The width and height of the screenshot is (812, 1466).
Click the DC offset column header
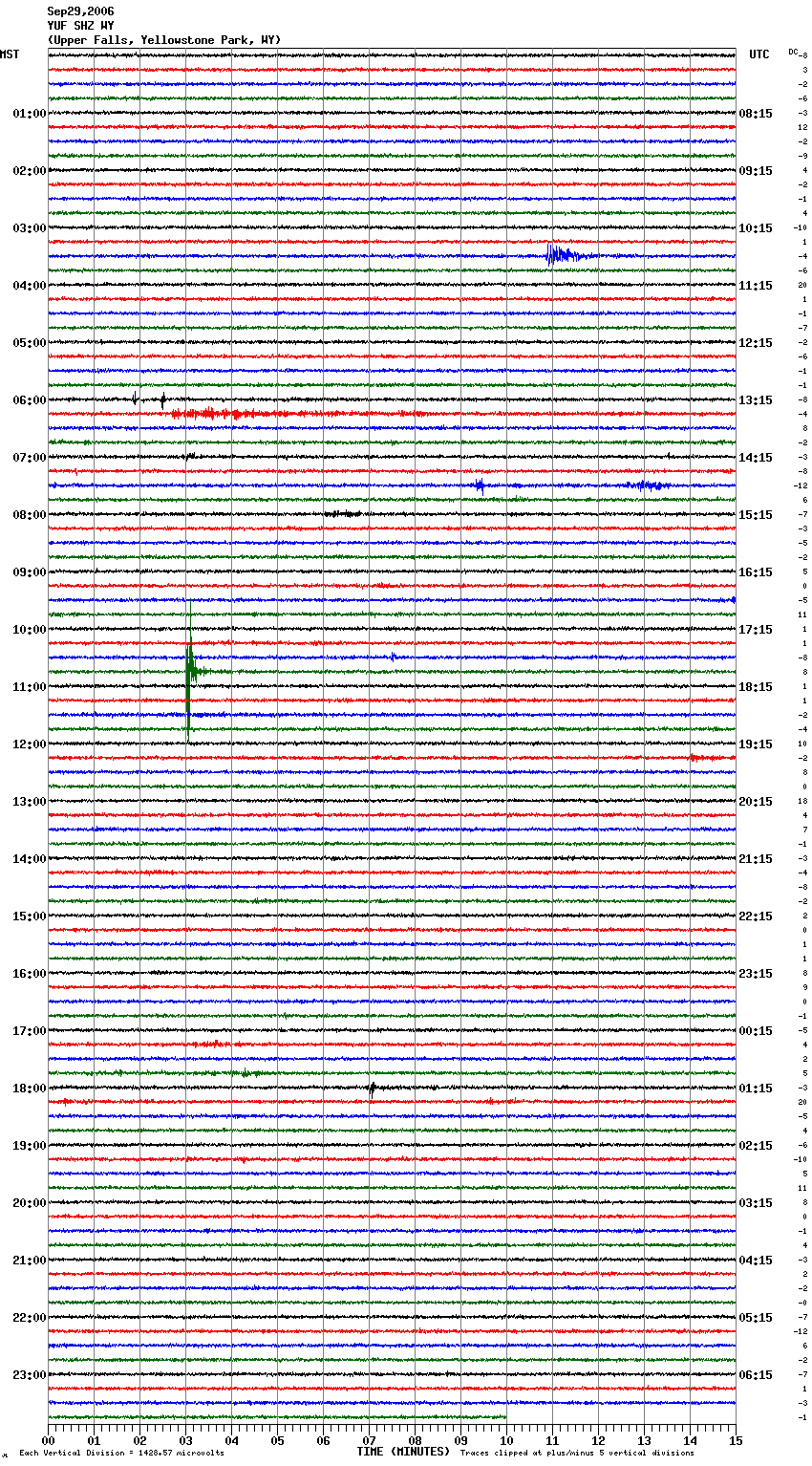coord(793,52)
